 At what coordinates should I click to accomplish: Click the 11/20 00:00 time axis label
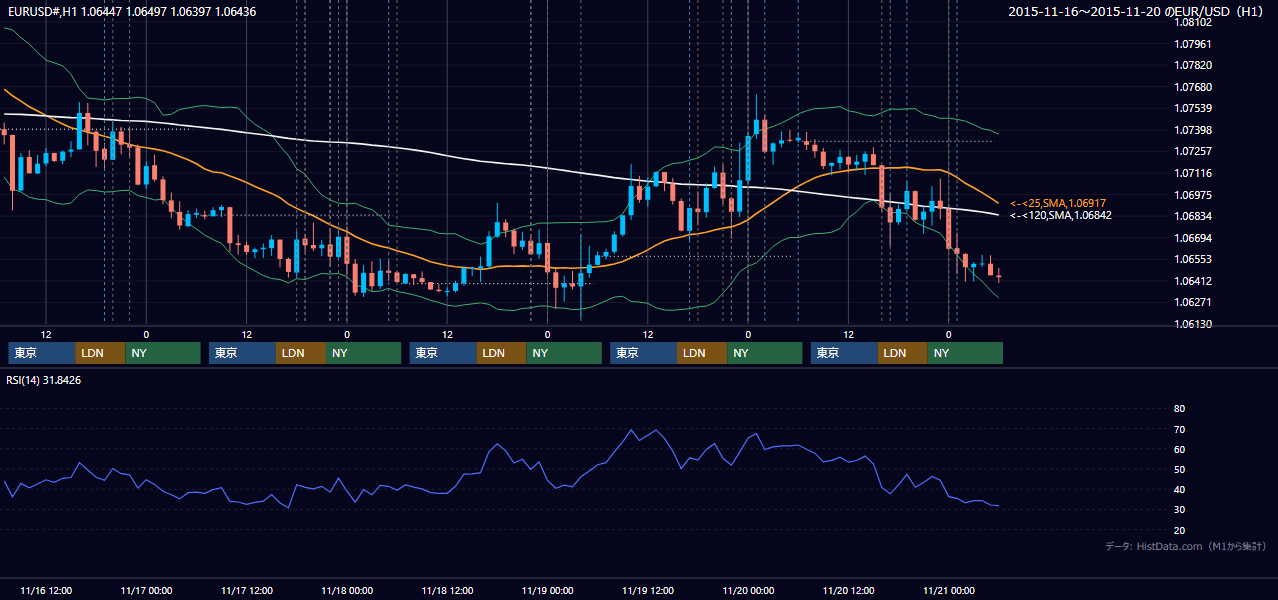[x=748, y=590]
